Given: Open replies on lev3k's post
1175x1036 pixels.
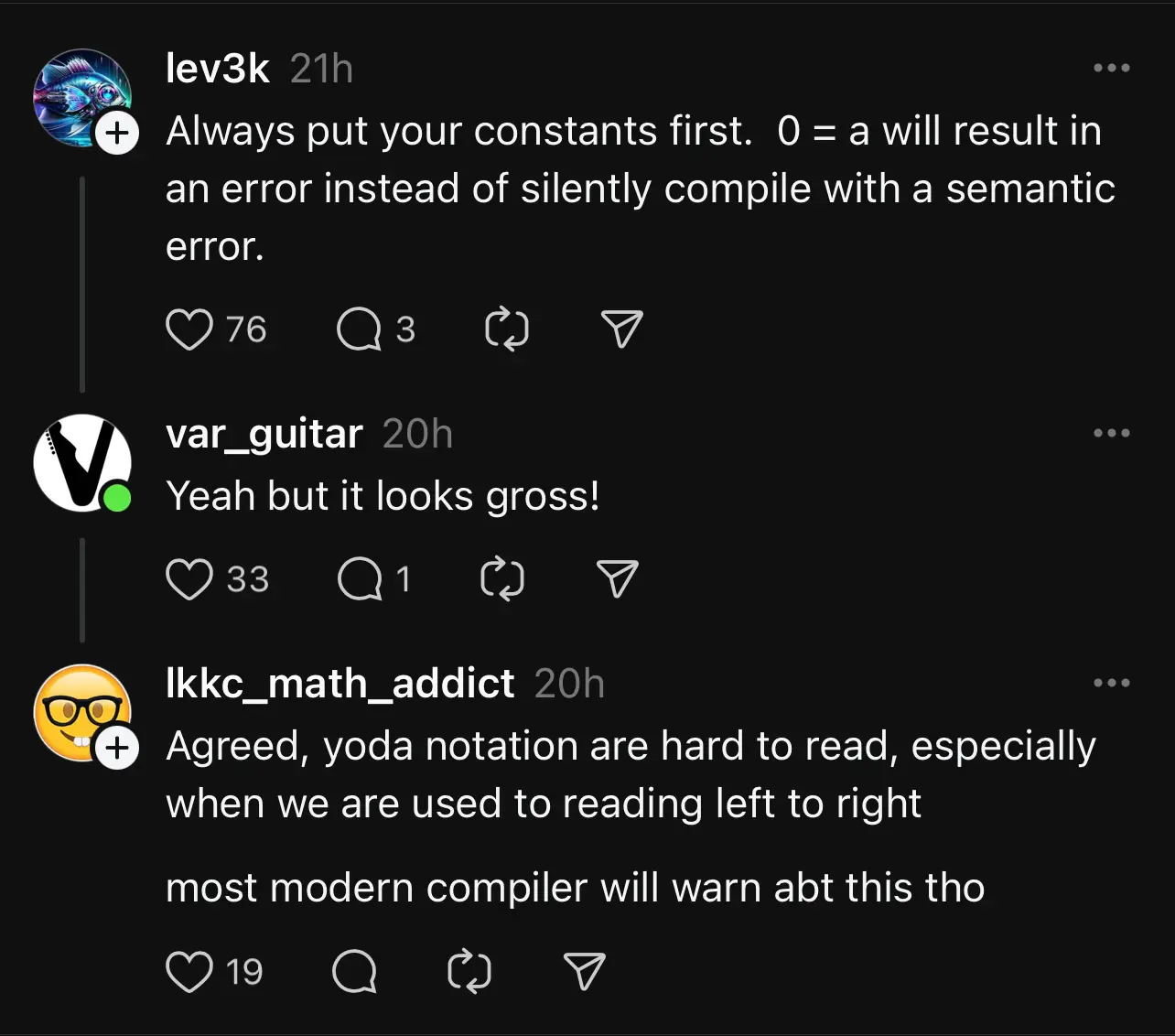Looking at the screenshot, I should [x=359, y=329].
